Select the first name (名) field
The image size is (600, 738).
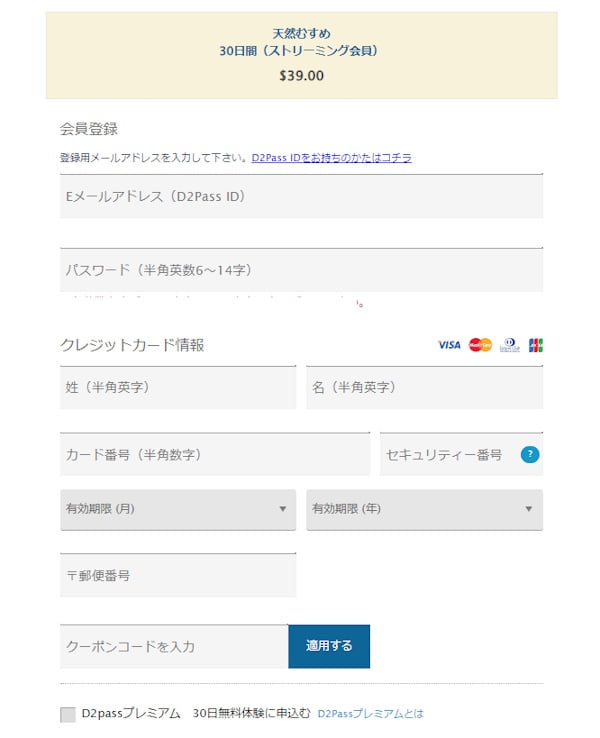click(x=424, y=387)
